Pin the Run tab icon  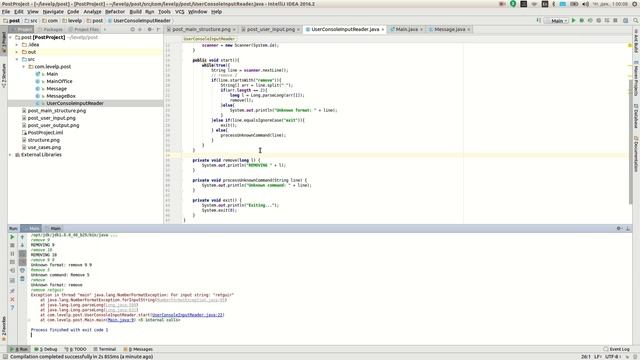12,291
